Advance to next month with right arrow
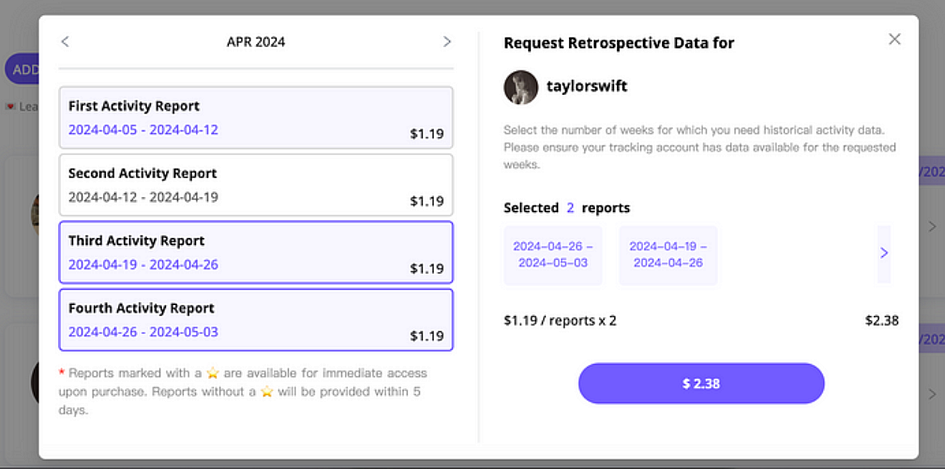The height and width of the screenshot is (469, 945). pos(447,42)
